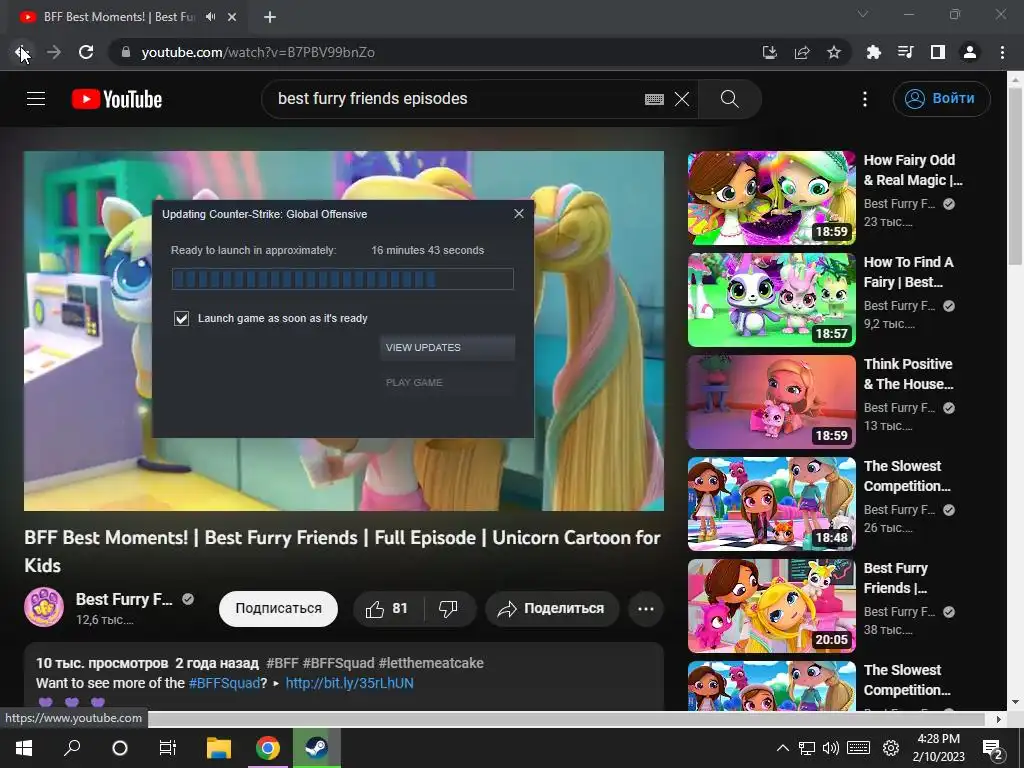Show hidden system tray icons
Image resolution: width=1024 pixels, height=768 pixels.
coord(782,748)
